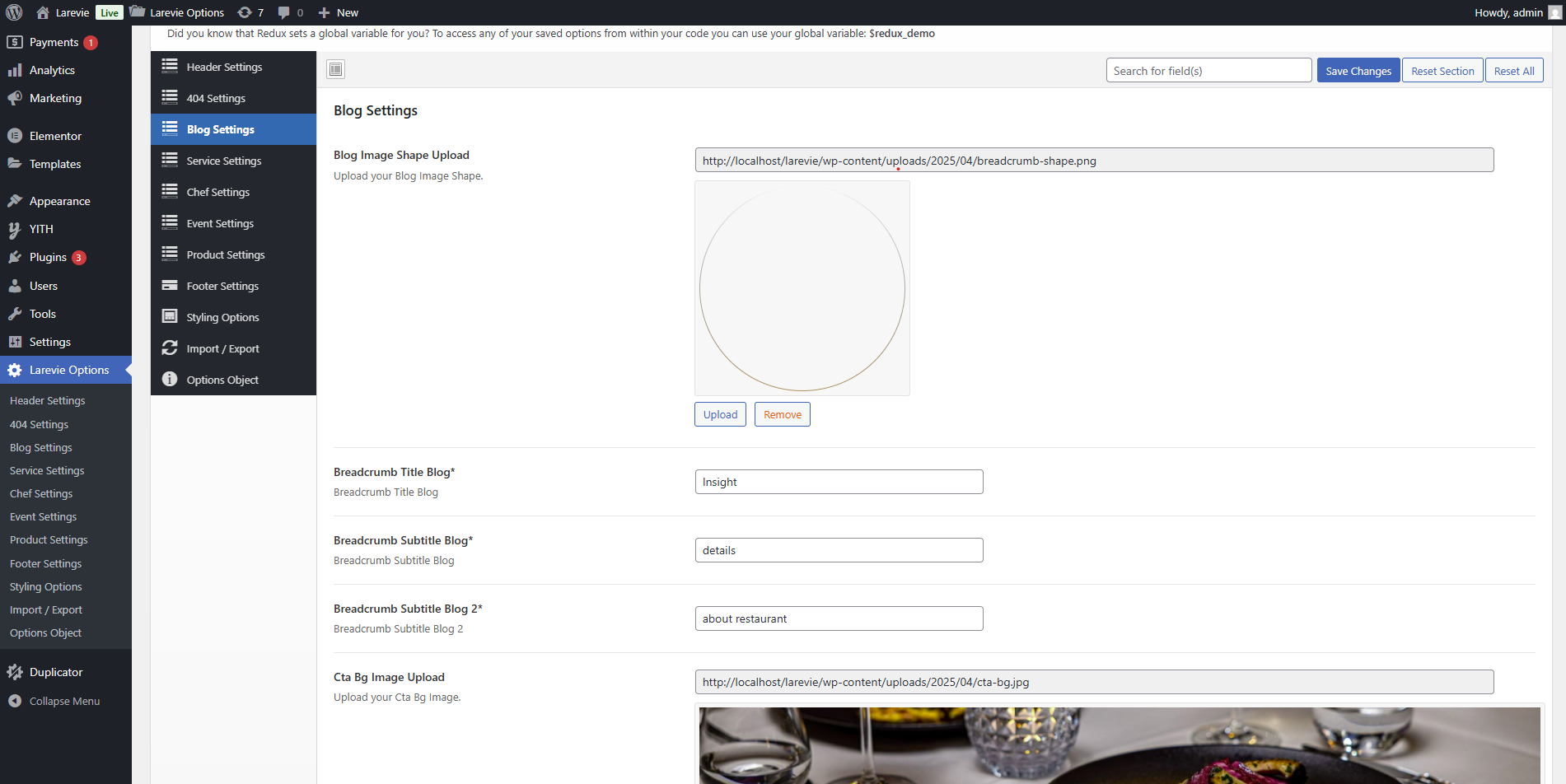This screenshot has height=784, width=1566.
Task: Click the WordPress logo icon
Action: tap(14, 12)
